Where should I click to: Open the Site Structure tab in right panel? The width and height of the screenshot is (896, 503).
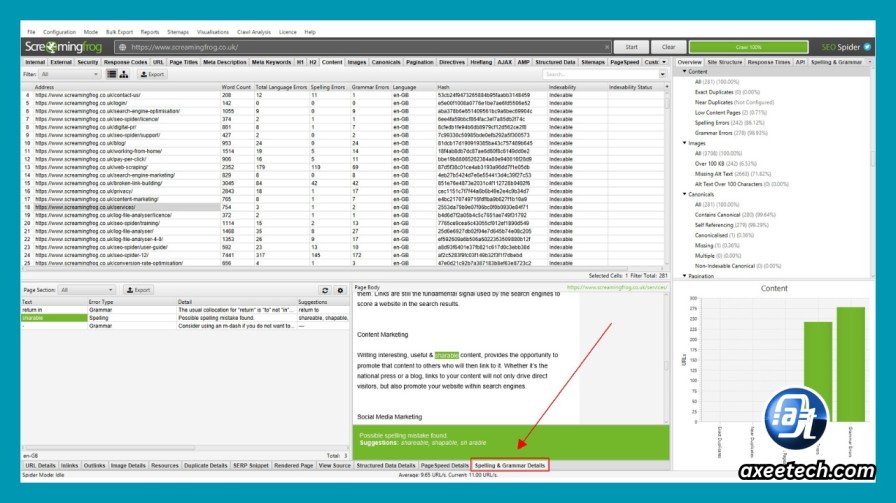(725, 62)
